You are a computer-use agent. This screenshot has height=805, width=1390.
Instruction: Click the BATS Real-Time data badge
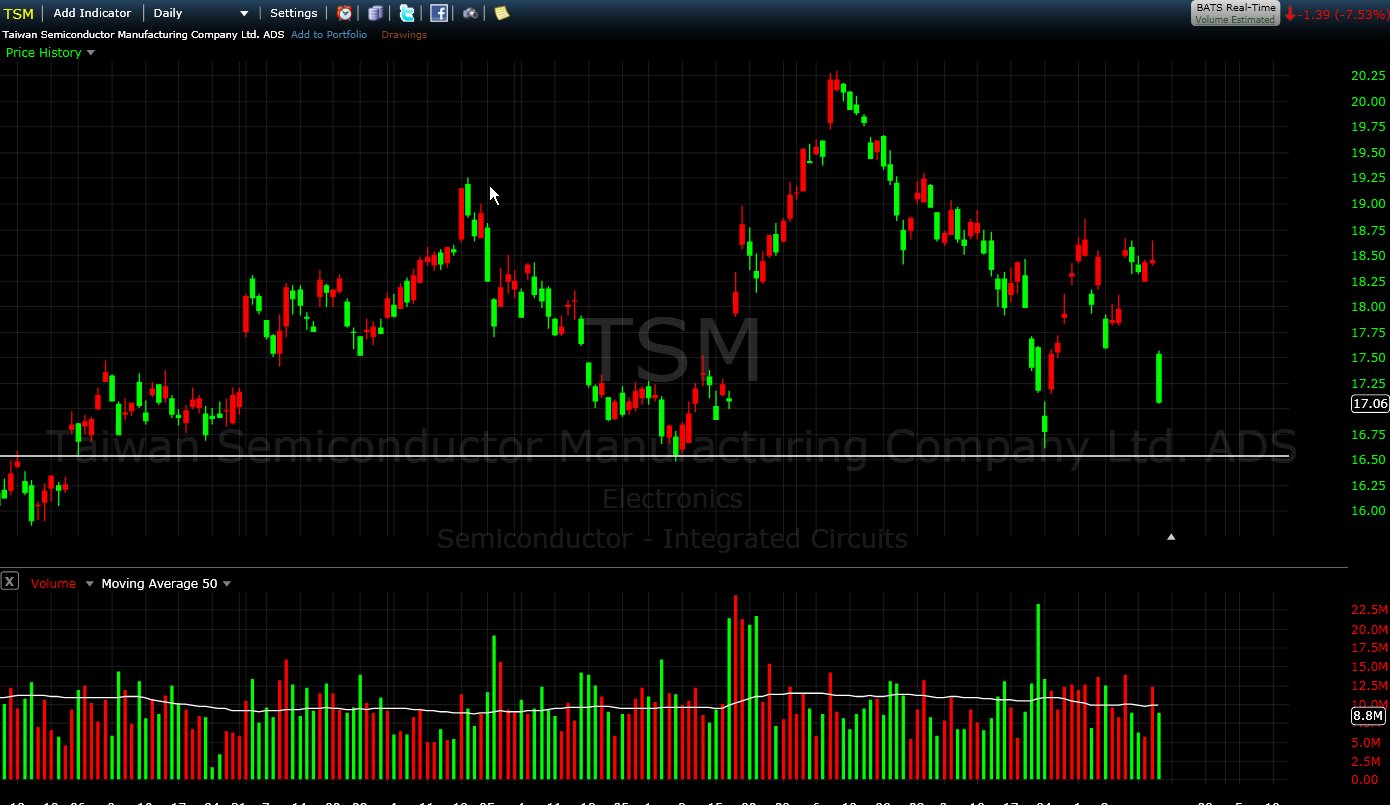pyautogui.click(x=1235, y=13)
